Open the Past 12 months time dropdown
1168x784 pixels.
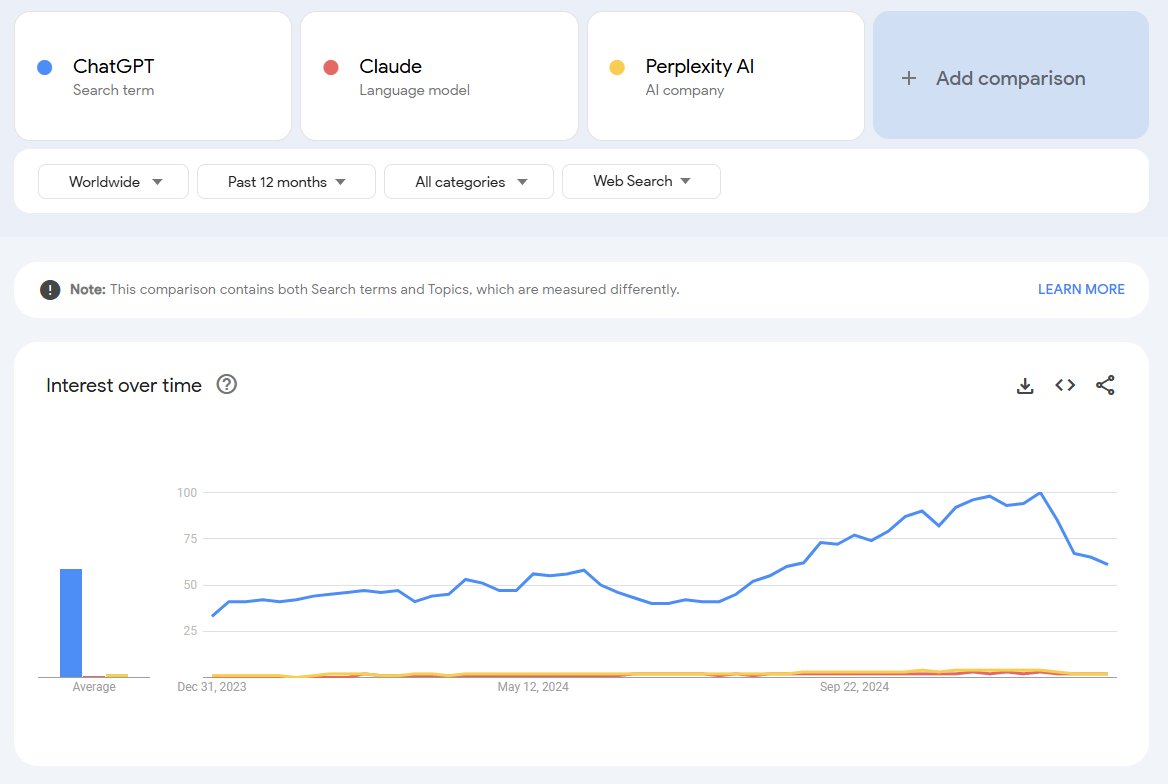click(x=286, y=181)
